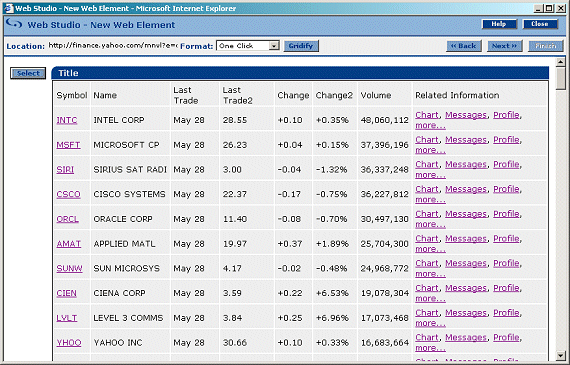Open the INTC symbol link

click(x=67, y=120)
